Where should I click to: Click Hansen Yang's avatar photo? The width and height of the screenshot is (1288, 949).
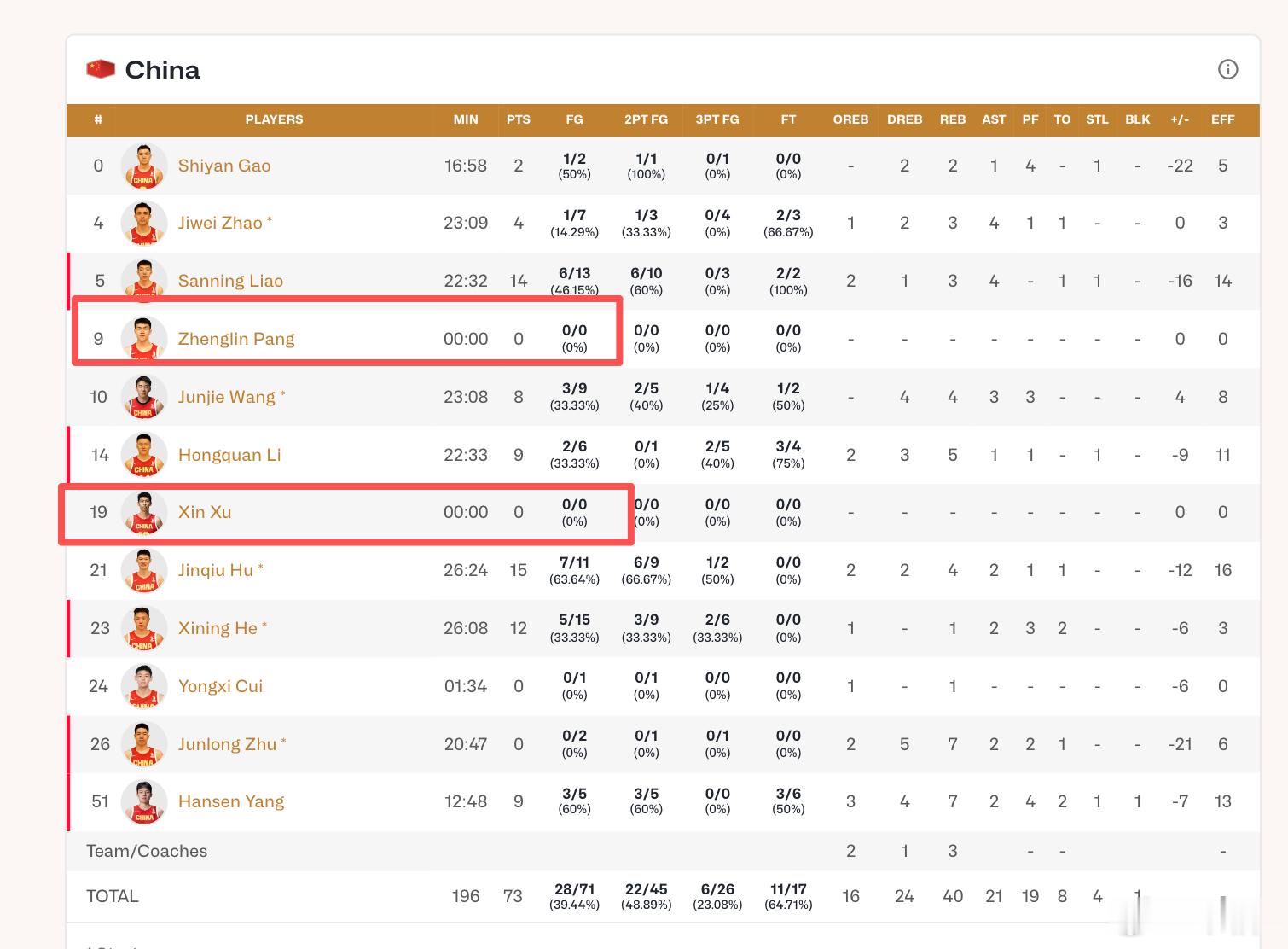click(x=143, y=801)
